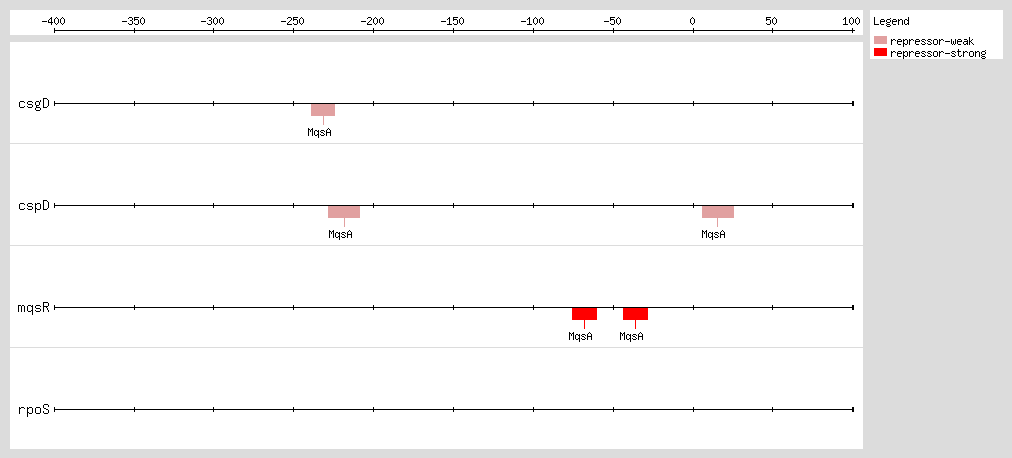Click the rpoS gene label
The height and width of the screenshot is (458, 1012).
34,410
